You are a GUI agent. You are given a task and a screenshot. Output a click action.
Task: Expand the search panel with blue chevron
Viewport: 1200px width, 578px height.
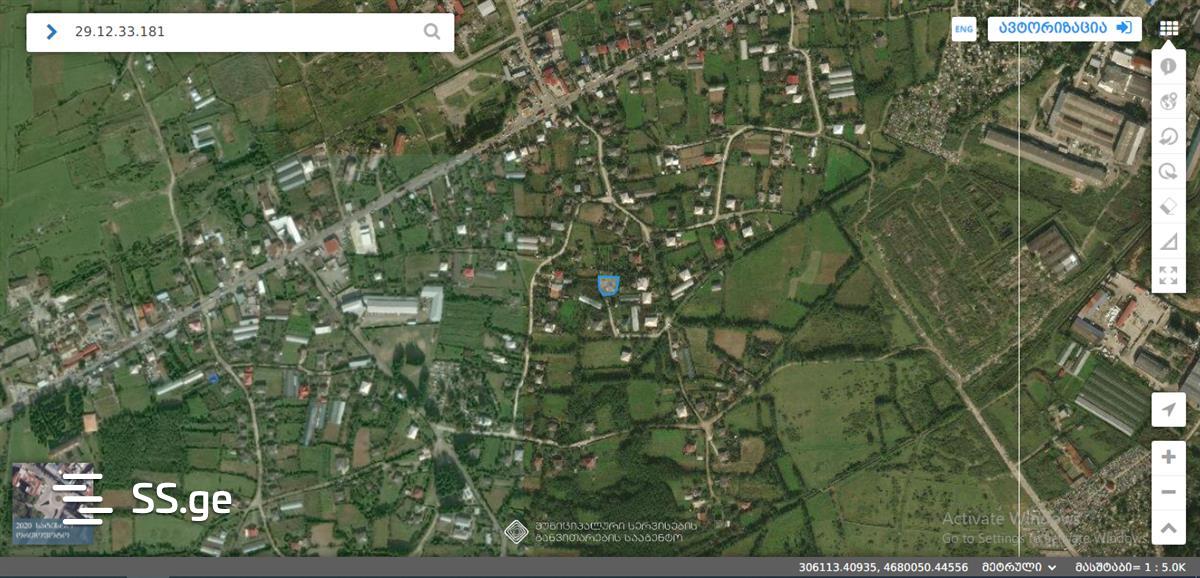click(52, 32)
